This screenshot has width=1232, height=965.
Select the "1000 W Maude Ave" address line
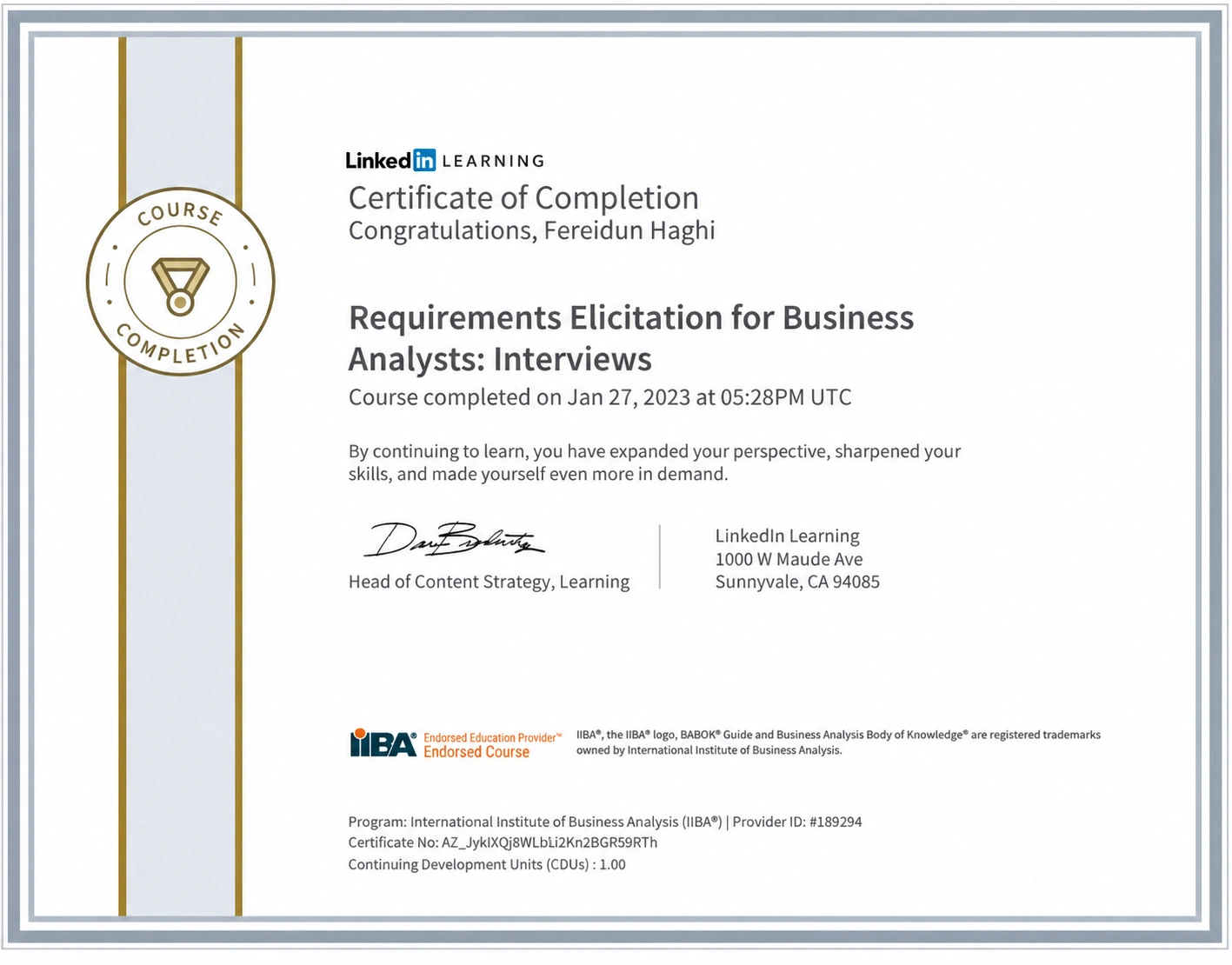pyautogui.click(x=789, y=559)
